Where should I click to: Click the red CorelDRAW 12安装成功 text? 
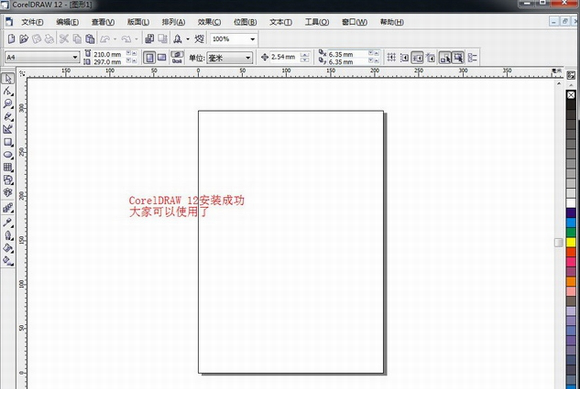[x=186, y=200]
